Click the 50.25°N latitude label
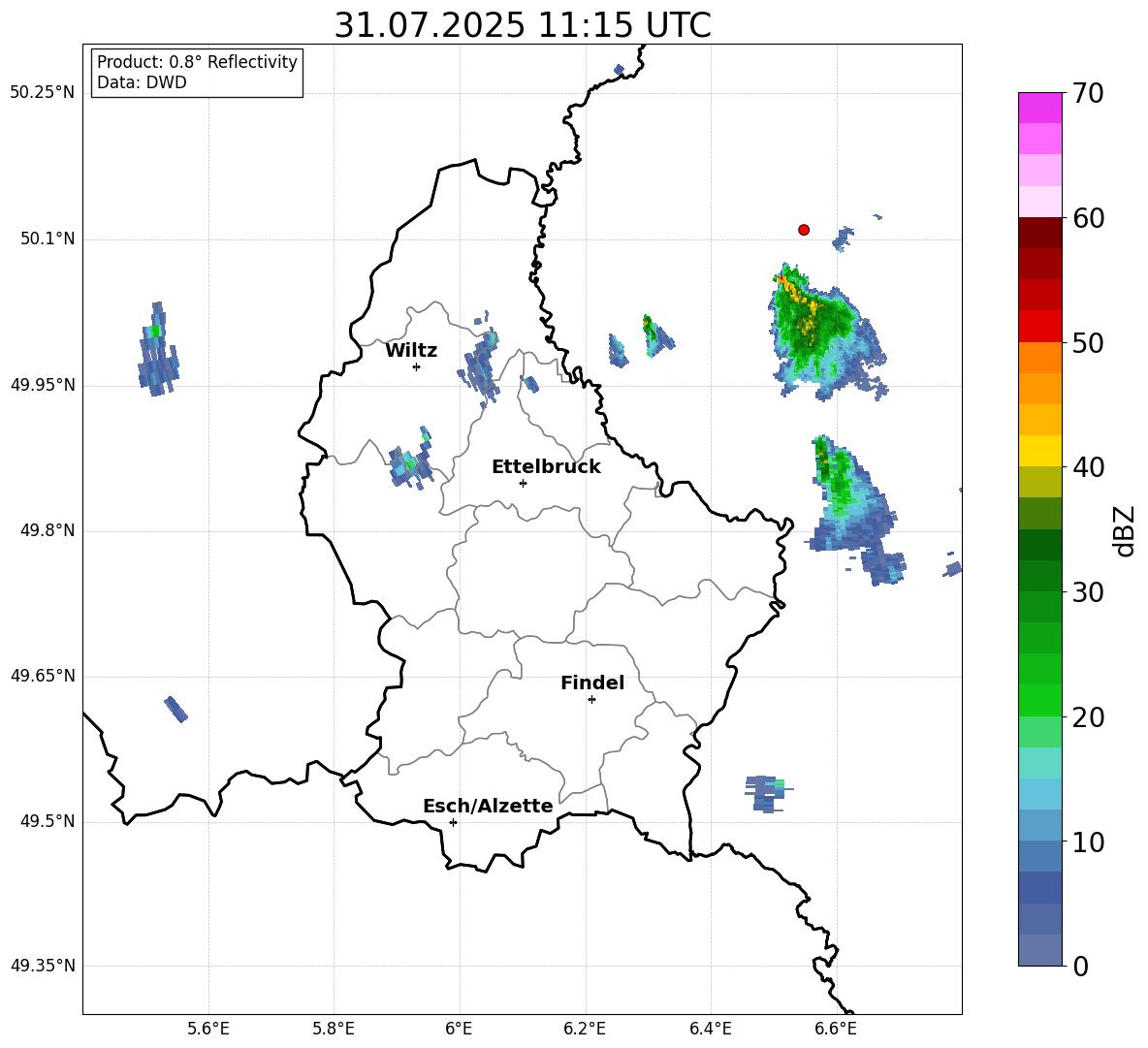This screenshot has width=1148, height=1048. pos(43,93)
